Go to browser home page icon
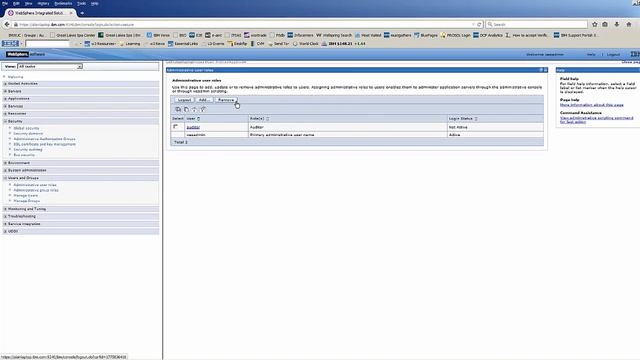640x360 pixels. (x=629, y=24)
